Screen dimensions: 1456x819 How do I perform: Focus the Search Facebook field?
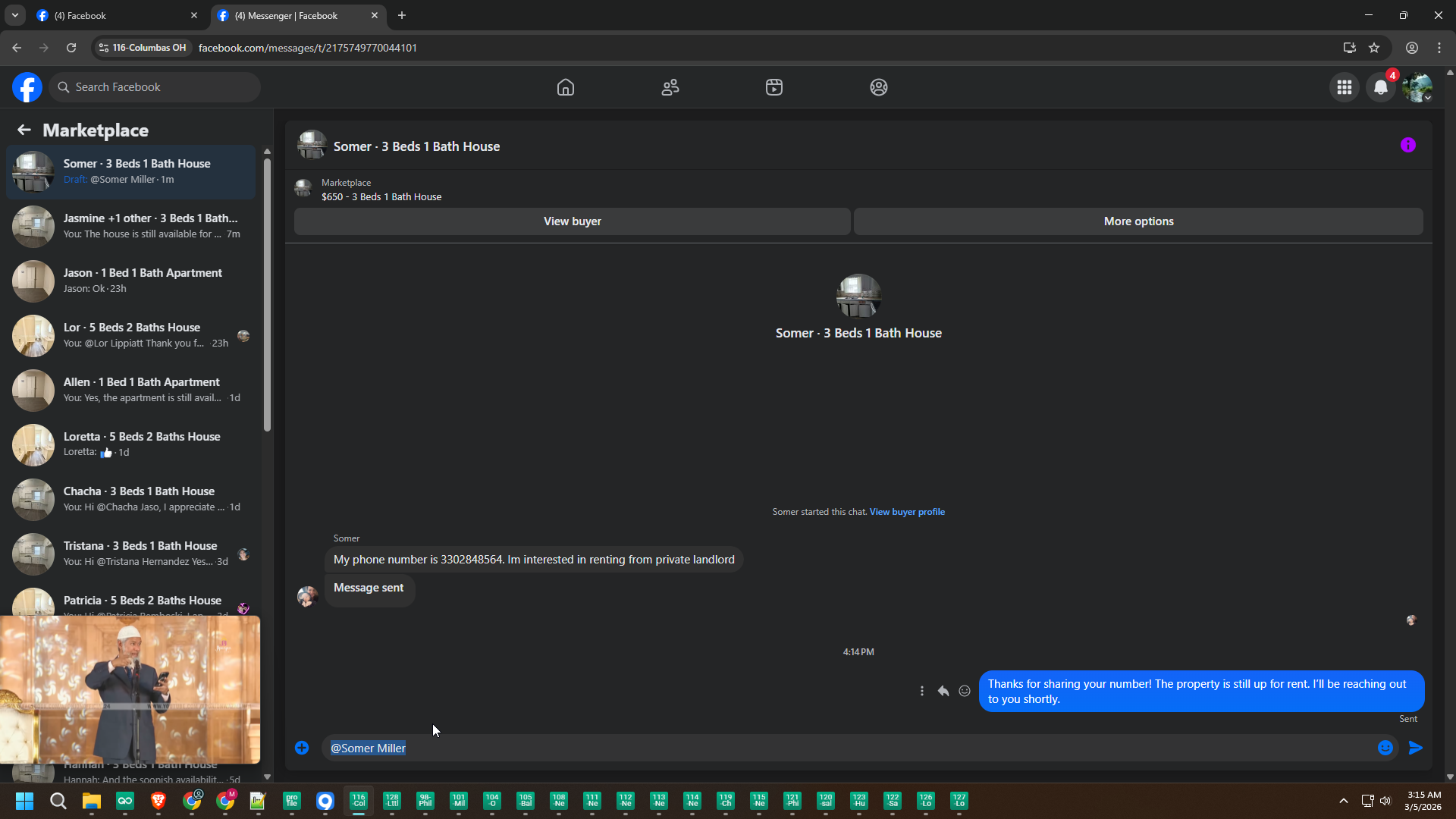point(155,87)
